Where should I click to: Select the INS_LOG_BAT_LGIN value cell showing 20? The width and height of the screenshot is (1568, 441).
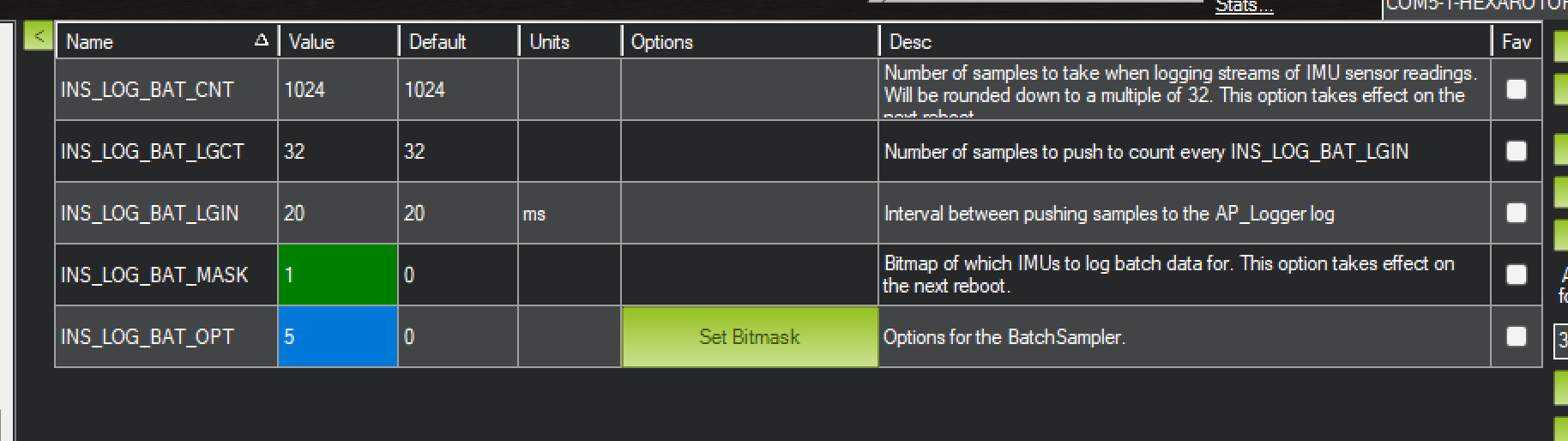pyautogui.click(x=338, y=213)
